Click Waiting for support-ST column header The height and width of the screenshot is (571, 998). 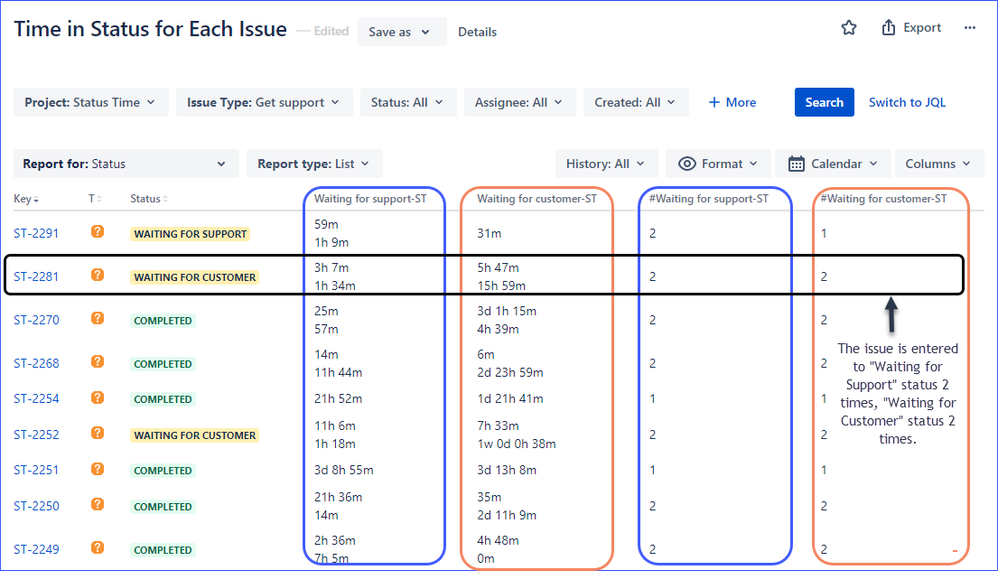pyautogui.click(x=370, y=199)
